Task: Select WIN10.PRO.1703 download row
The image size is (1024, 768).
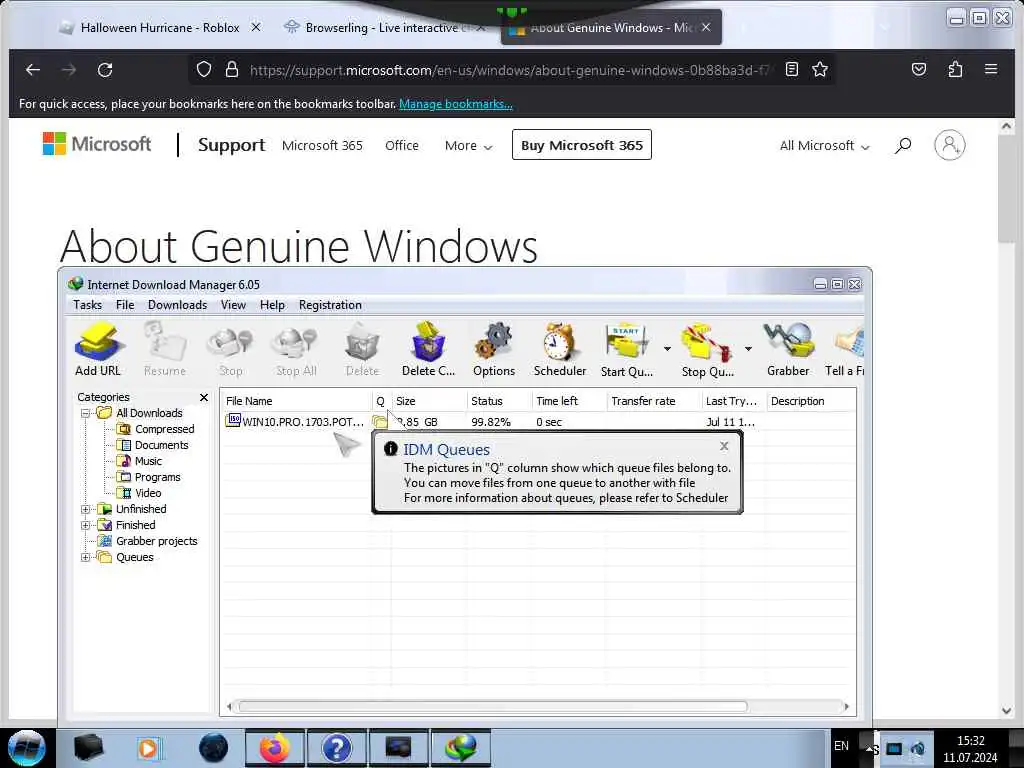Action: point(538,422)
